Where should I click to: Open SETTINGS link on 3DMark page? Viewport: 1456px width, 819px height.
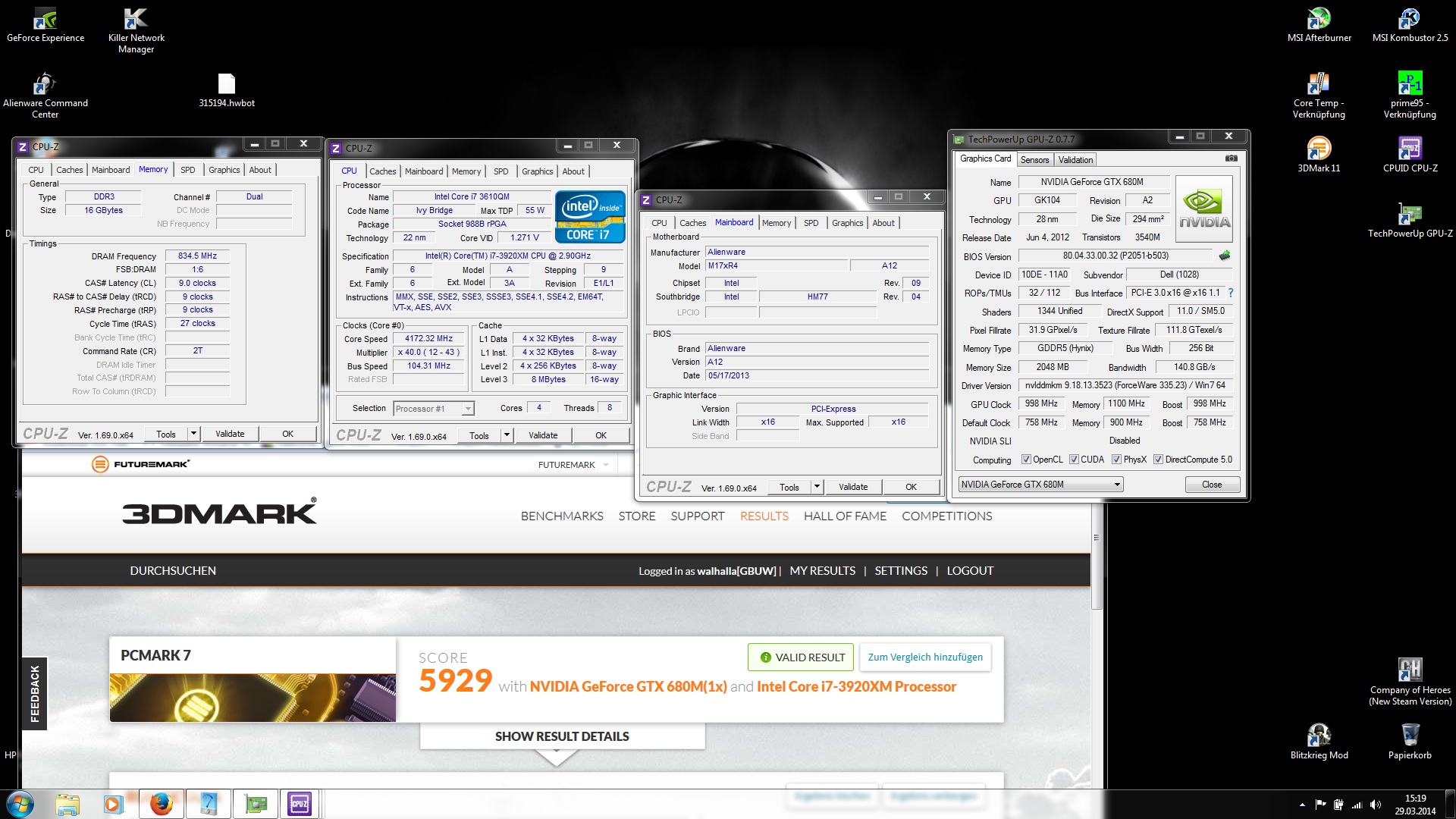pos(901,570)
